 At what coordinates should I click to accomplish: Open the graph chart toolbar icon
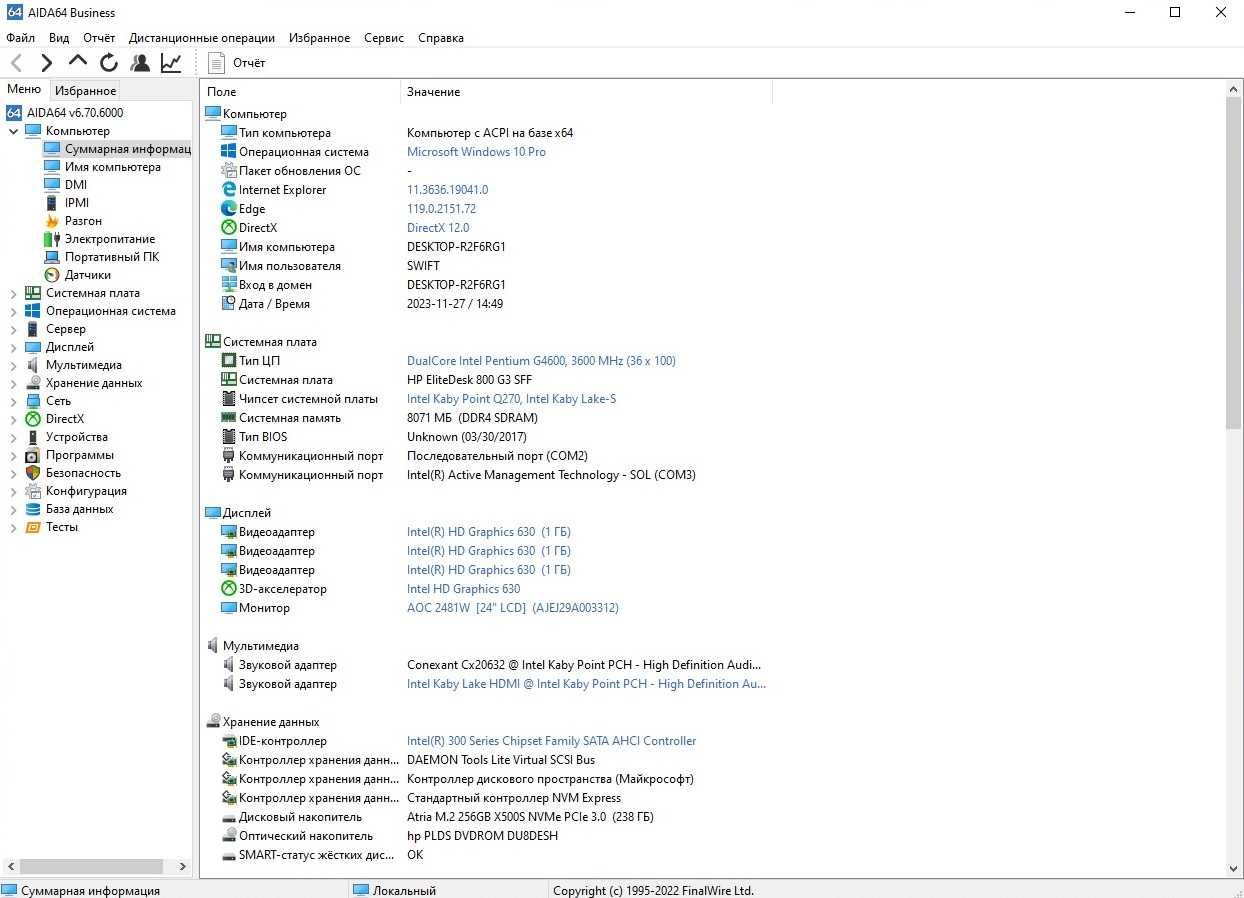coord(171,63)
